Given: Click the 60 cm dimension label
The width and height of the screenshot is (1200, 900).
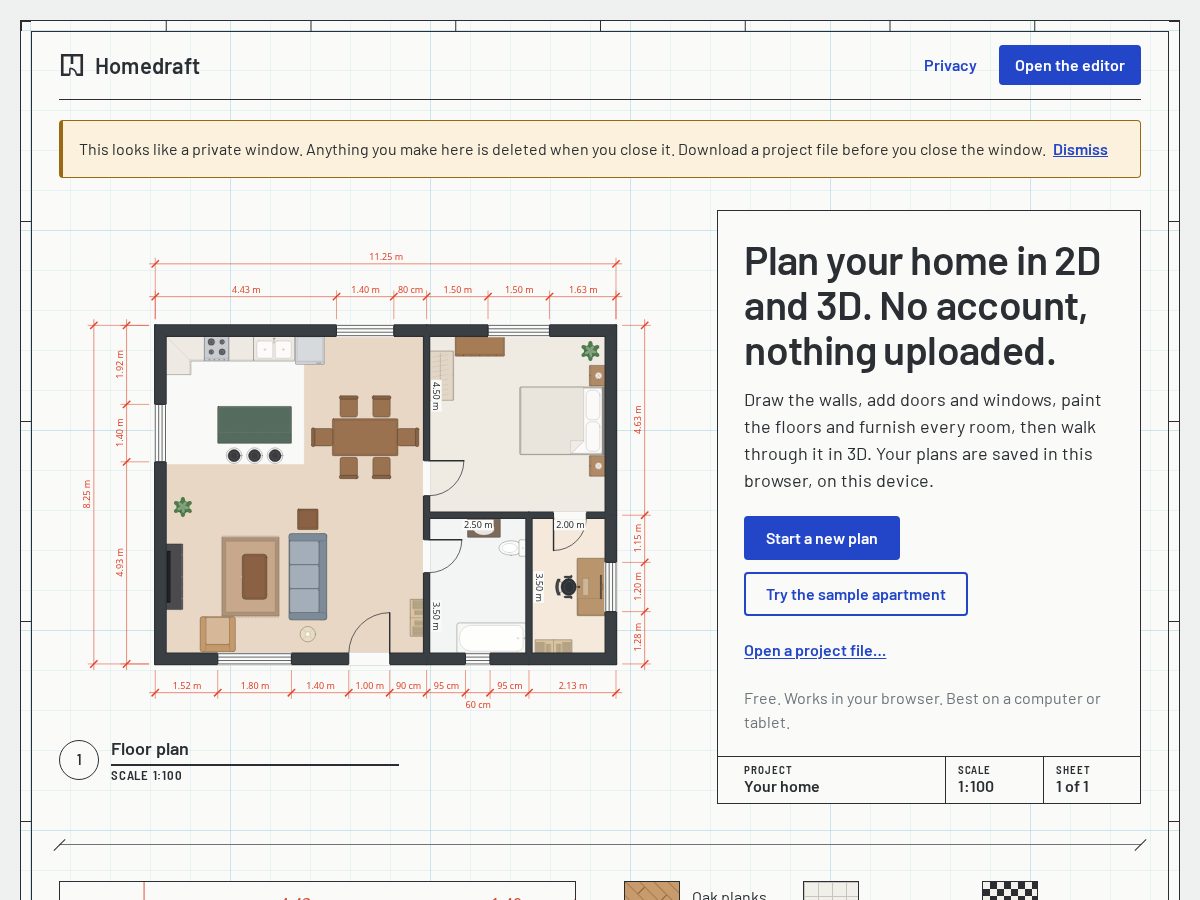Looking at the screenshot, I should coord(478,705).
